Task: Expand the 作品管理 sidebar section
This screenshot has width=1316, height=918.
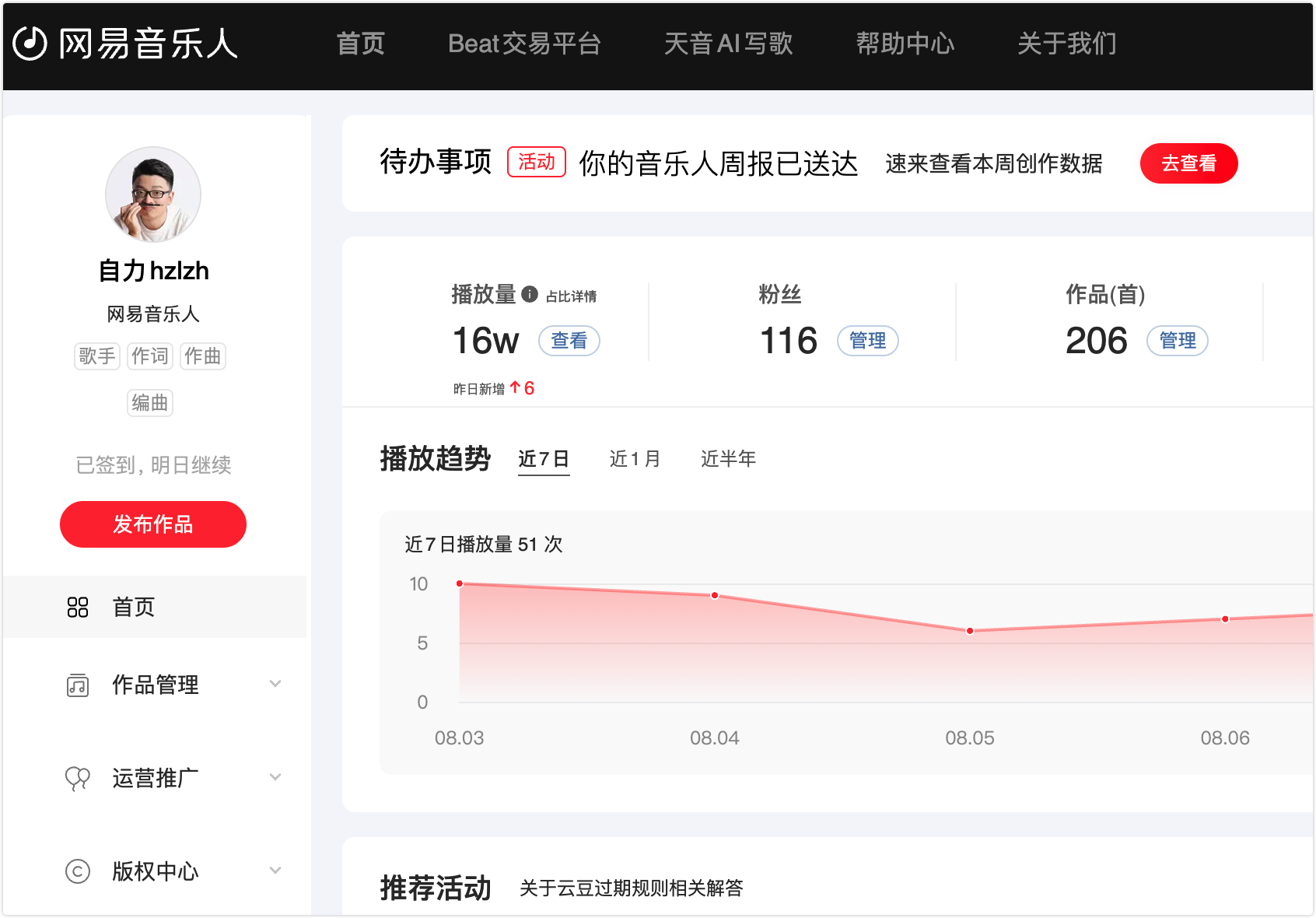Action: [275, 684]
